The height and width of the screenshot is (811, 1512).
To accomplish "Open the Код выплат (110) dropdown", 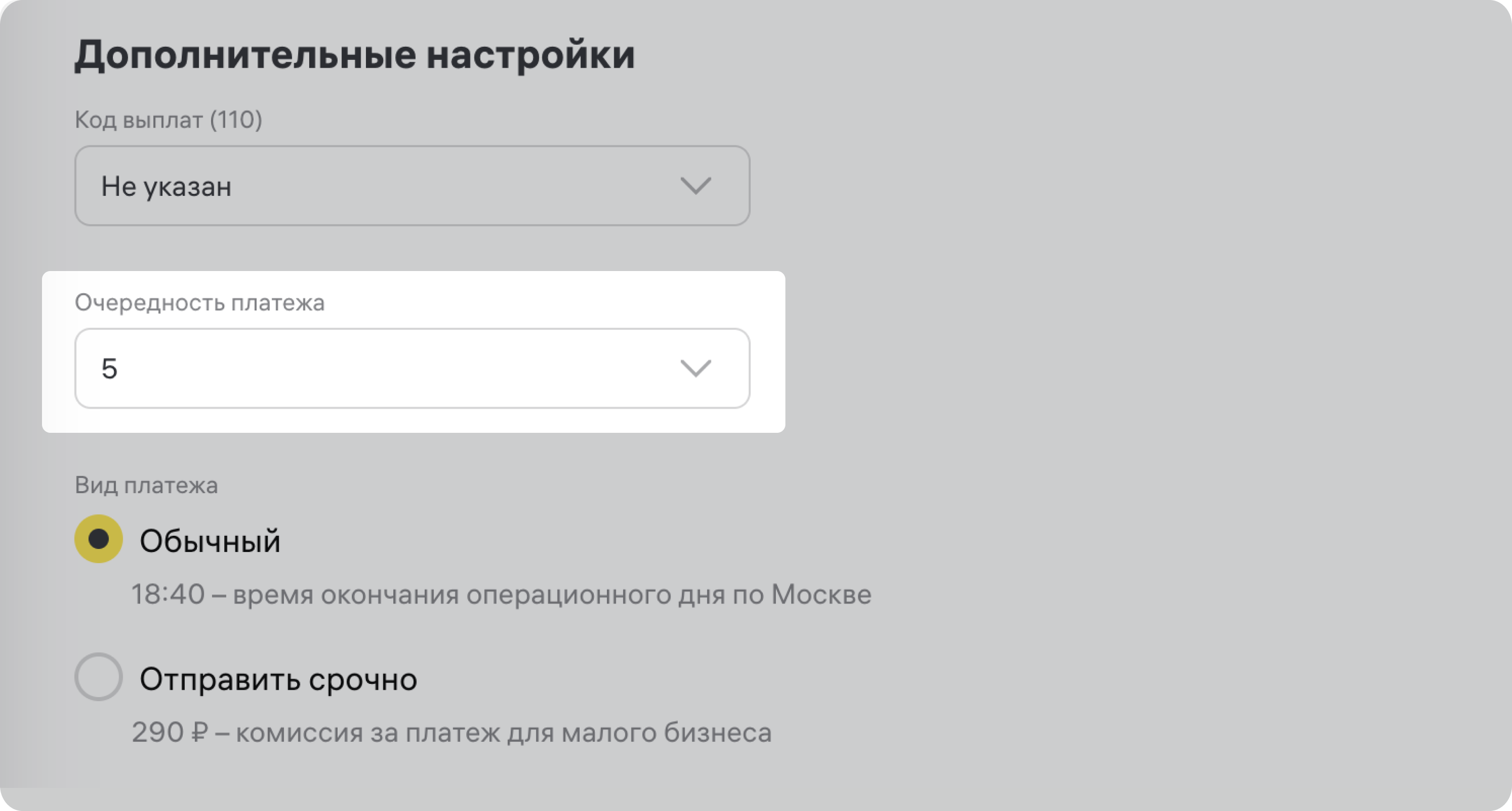I will 411,185.
